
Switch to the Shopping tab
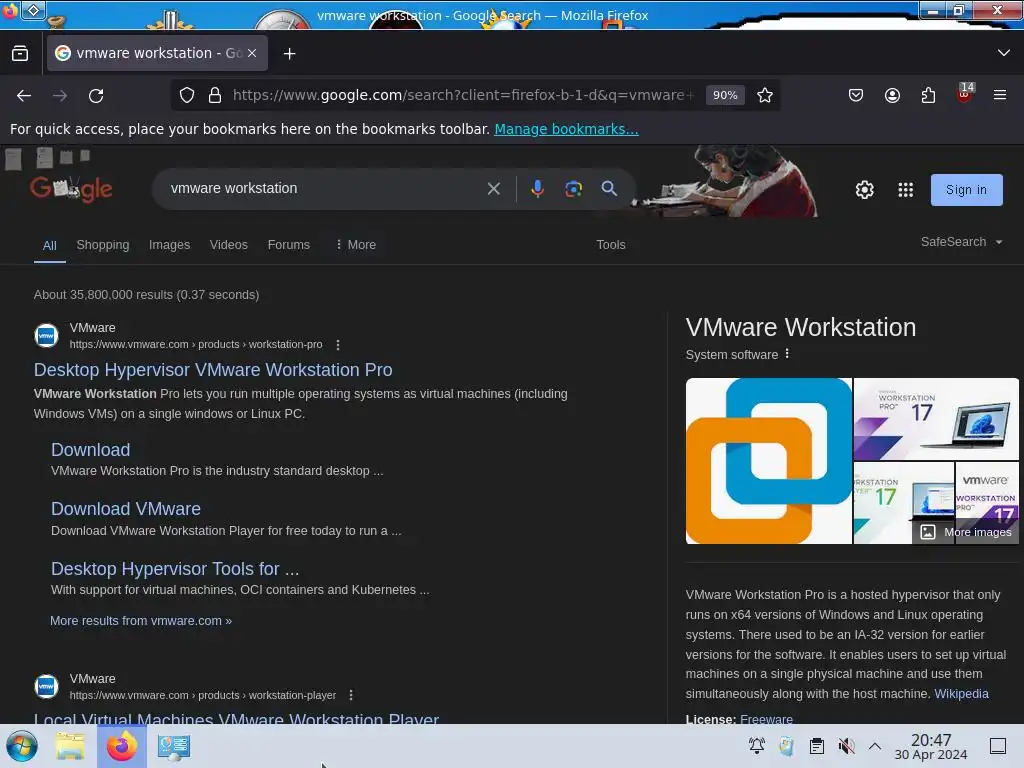(103, 245)
